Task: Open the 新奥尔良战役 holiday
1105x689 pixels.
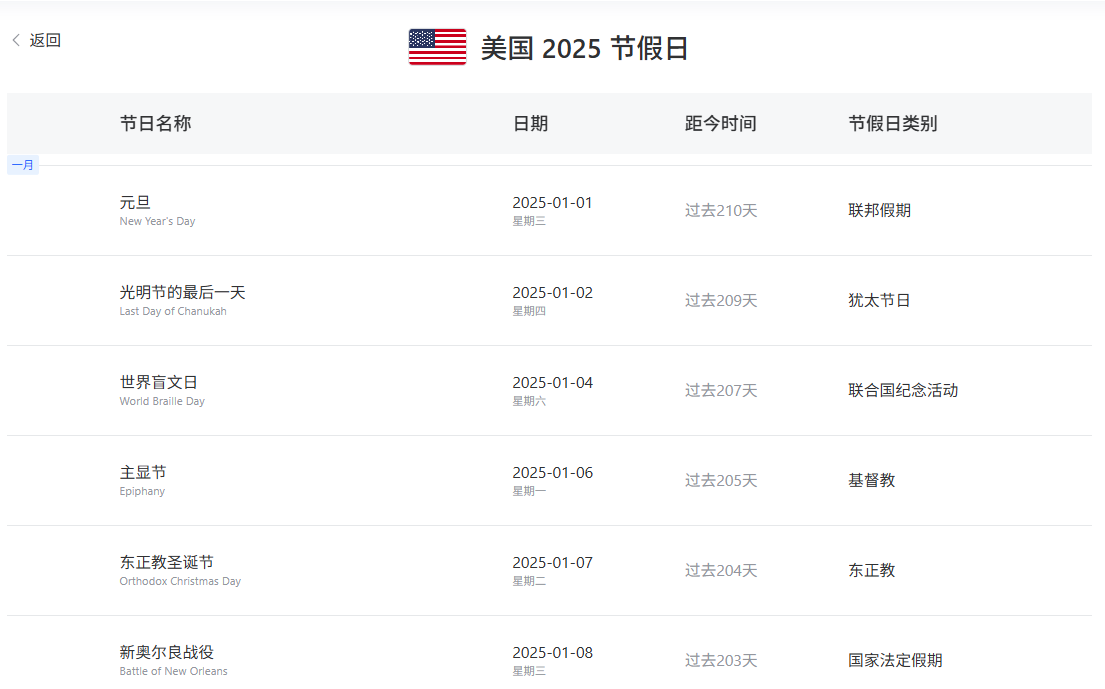Action: (166, 653)
